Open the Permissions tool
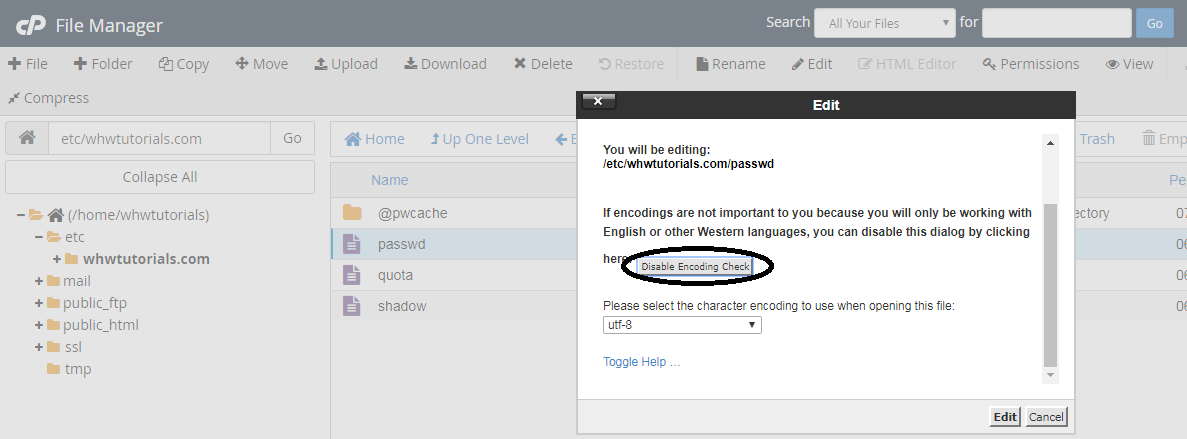Viewport: 1187px width, 439px height. [1030, 64]
